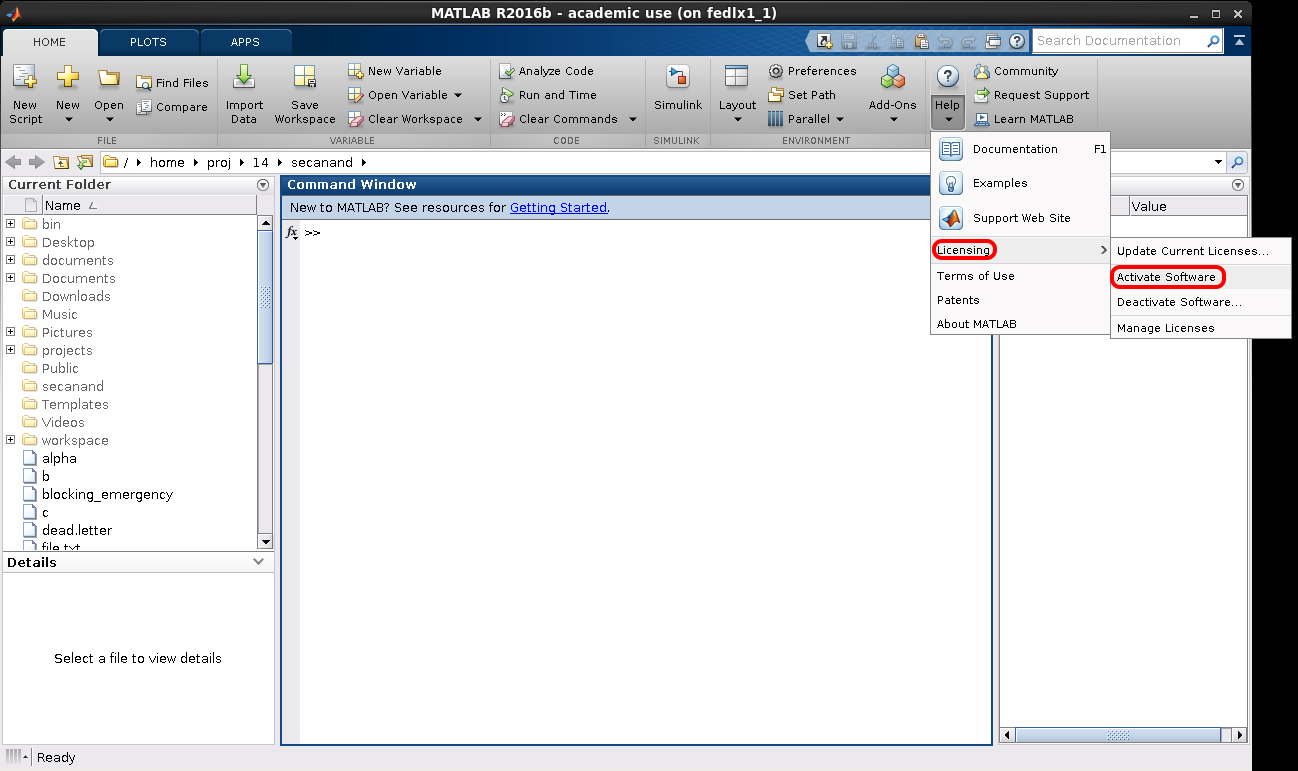Click the Save Workspace icon

coord(305,78)
